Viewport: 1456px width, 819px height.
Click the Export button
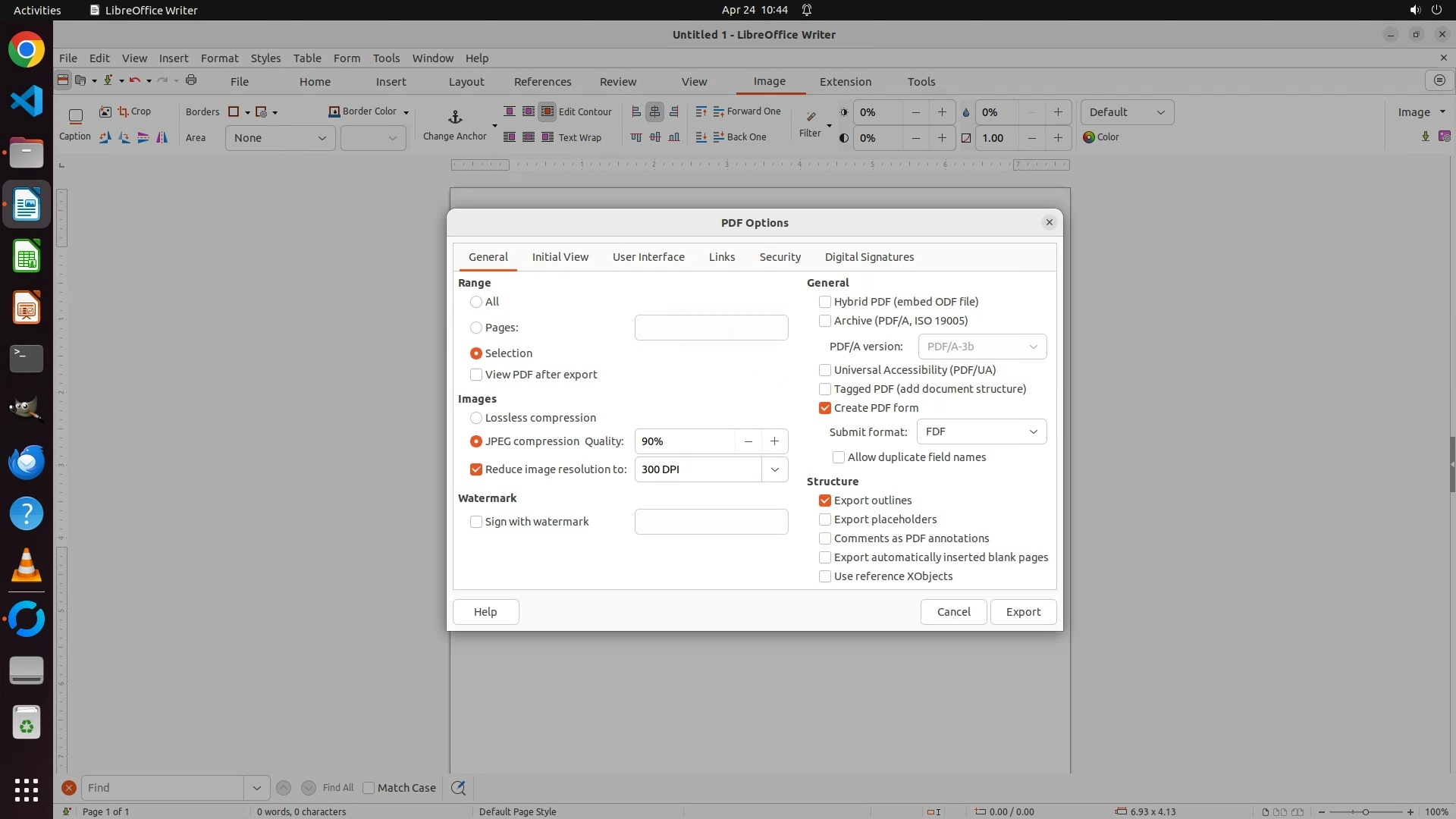tap(1023, 612)
